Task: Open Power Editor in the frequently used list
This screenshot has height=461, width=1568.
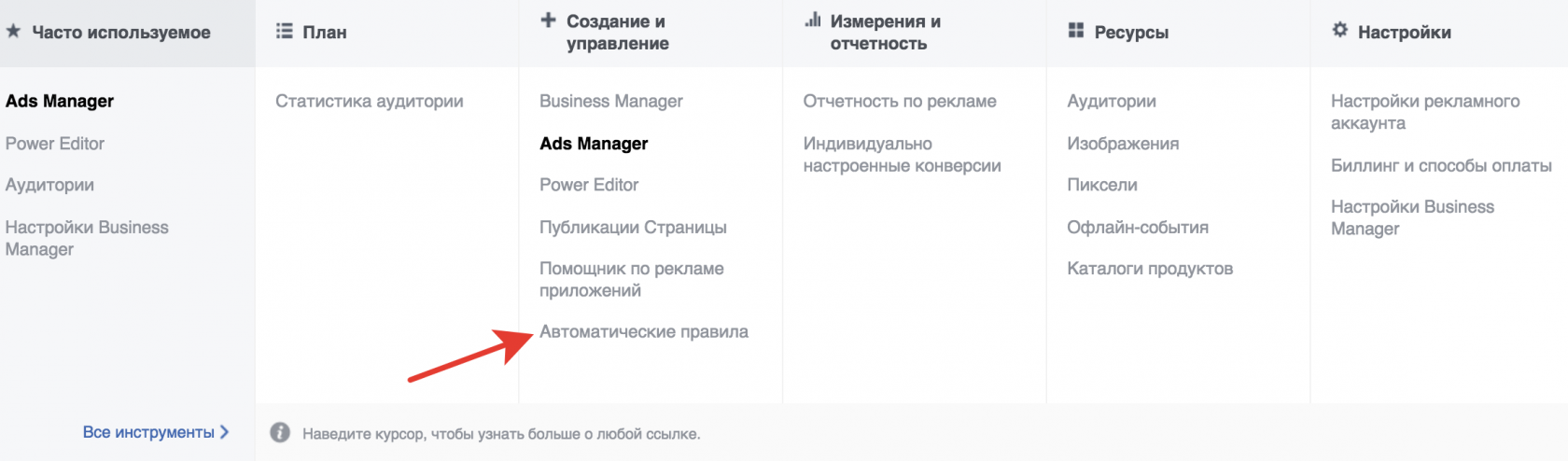Action: coord(54,144)
